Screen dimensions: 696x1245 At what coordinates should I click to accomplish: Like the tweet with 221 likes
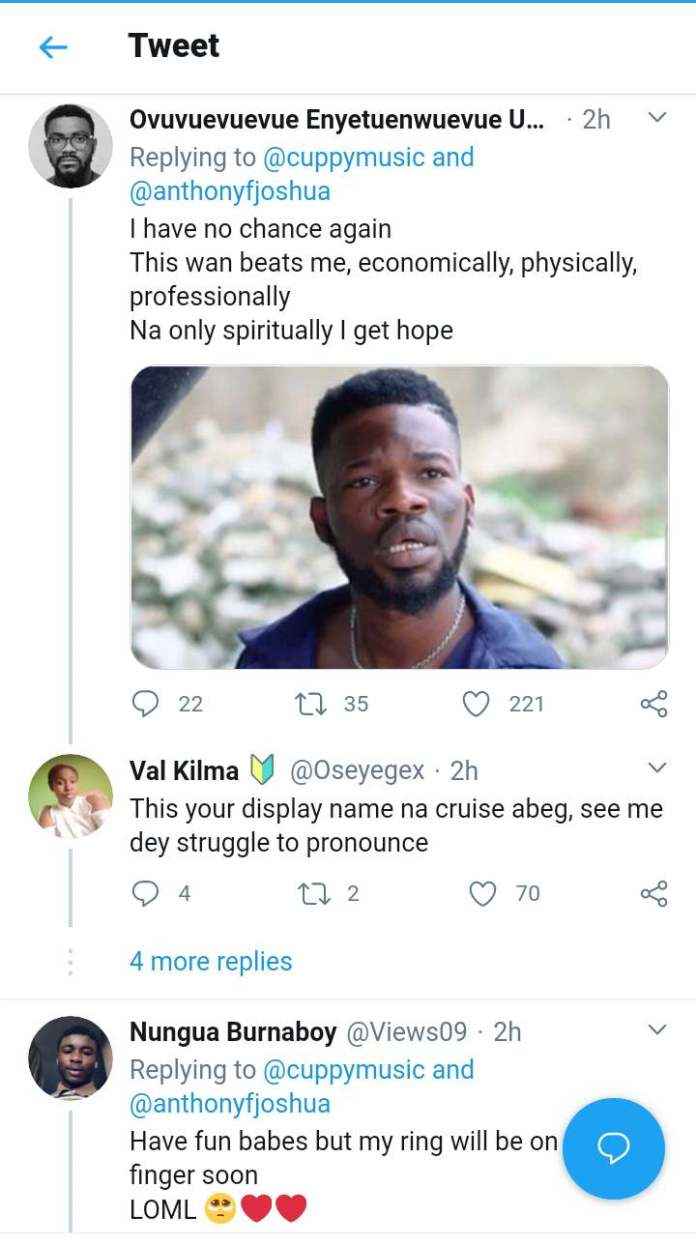click(x=478, y=704)
